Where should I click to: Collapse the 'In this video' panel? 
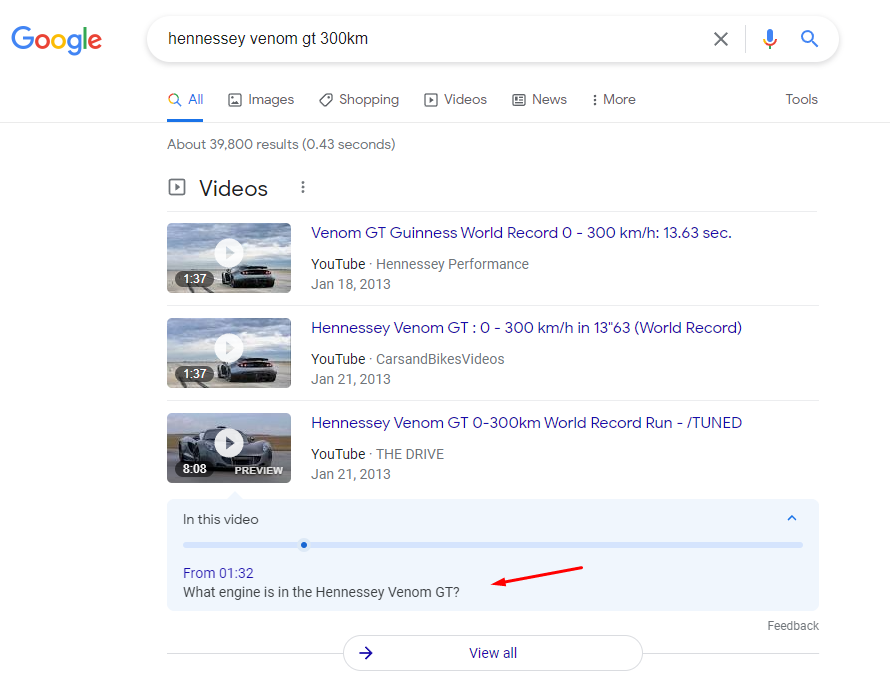pos(792,519)
